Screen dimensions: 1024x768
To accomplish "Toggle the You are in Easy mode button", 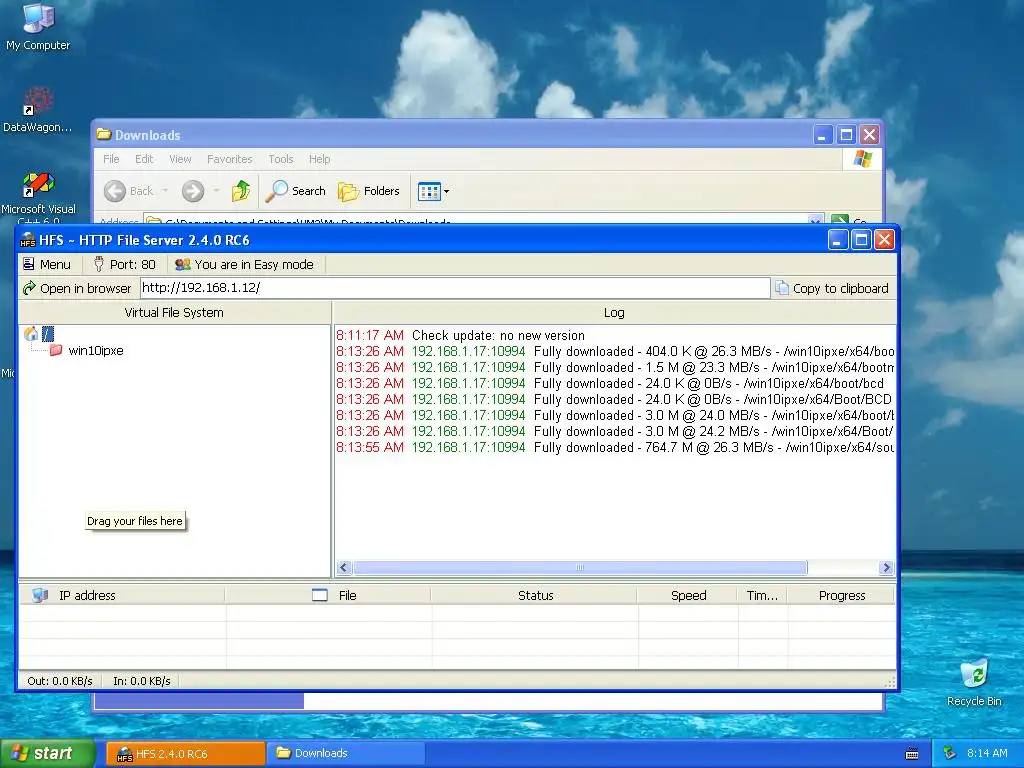I will tap(244, 264).
